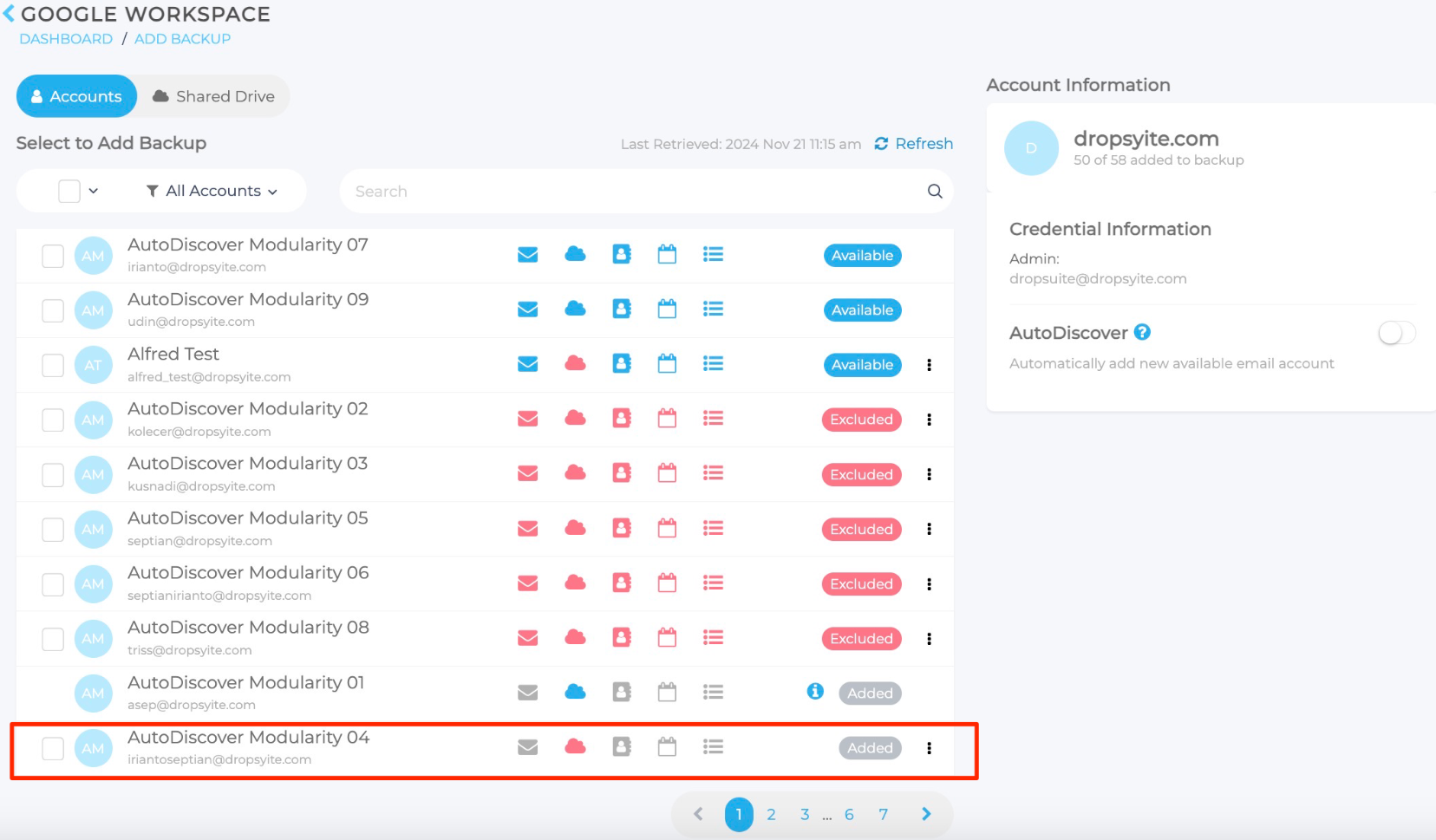
Task: Expand the All Accounts filter dropdown
Action: (212, 191)
